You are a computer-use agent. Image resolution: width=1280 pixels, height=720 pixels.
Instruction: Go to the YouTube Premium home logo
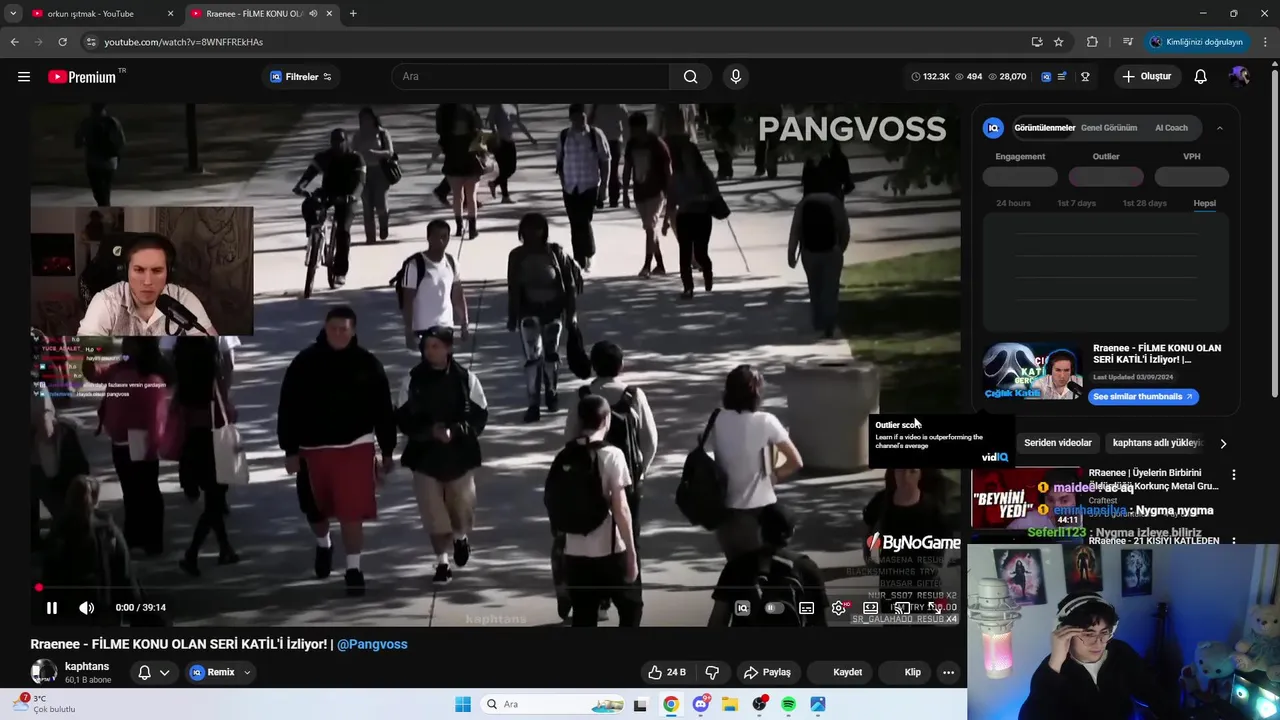tap(82, 77)
